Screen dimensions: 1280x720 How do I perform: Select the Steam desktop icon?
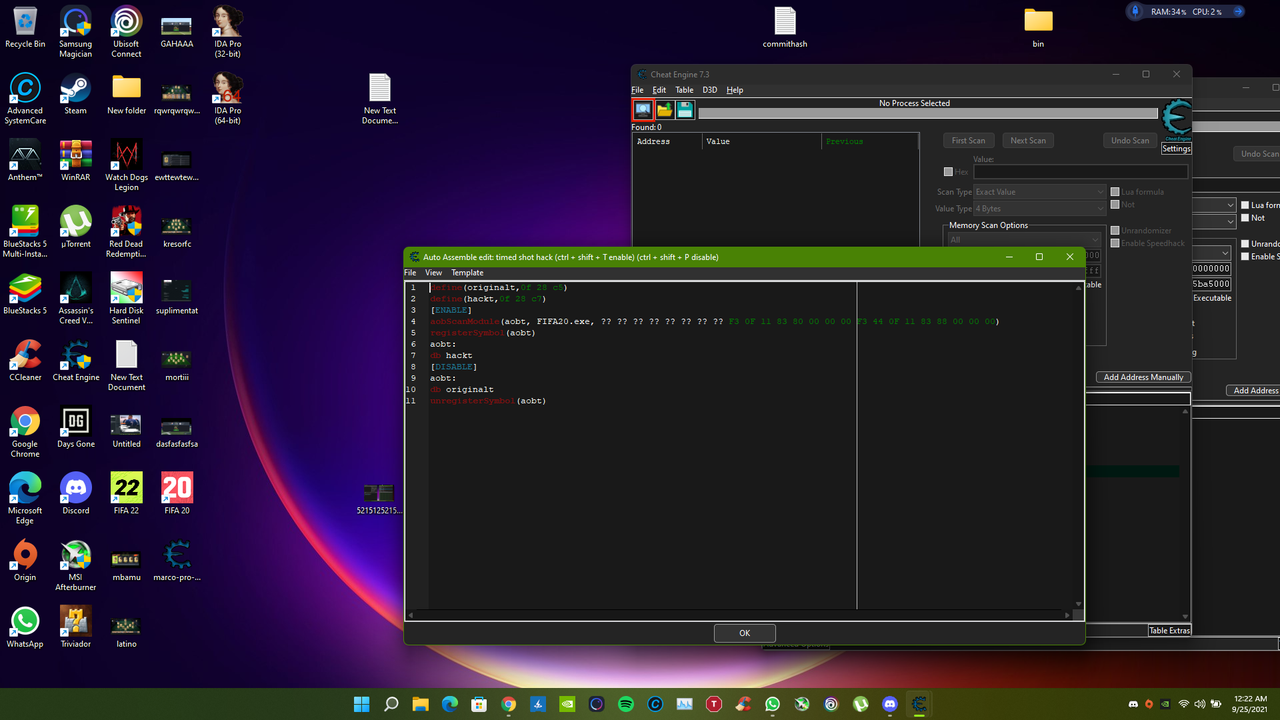coord(76,94)
